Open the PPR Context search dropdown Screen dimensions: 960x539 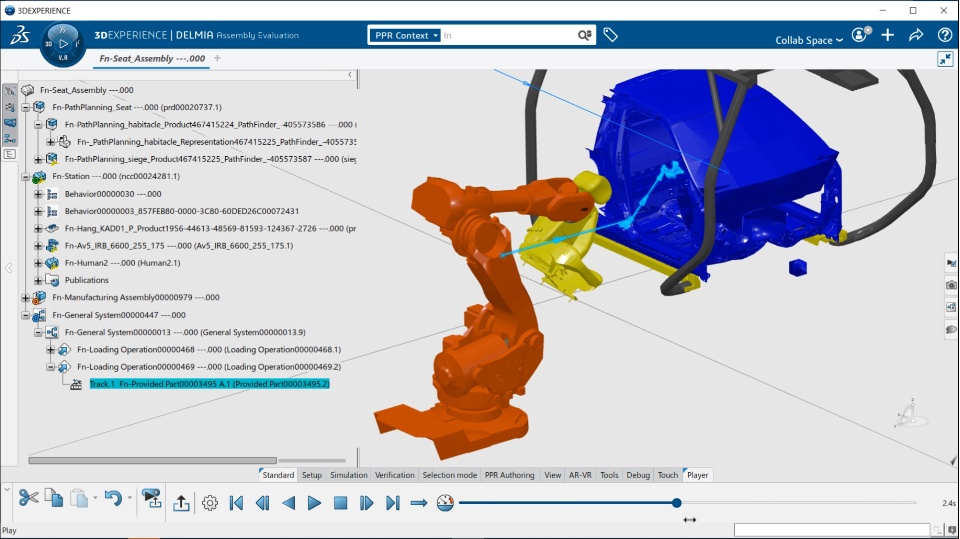coord(404,36)
